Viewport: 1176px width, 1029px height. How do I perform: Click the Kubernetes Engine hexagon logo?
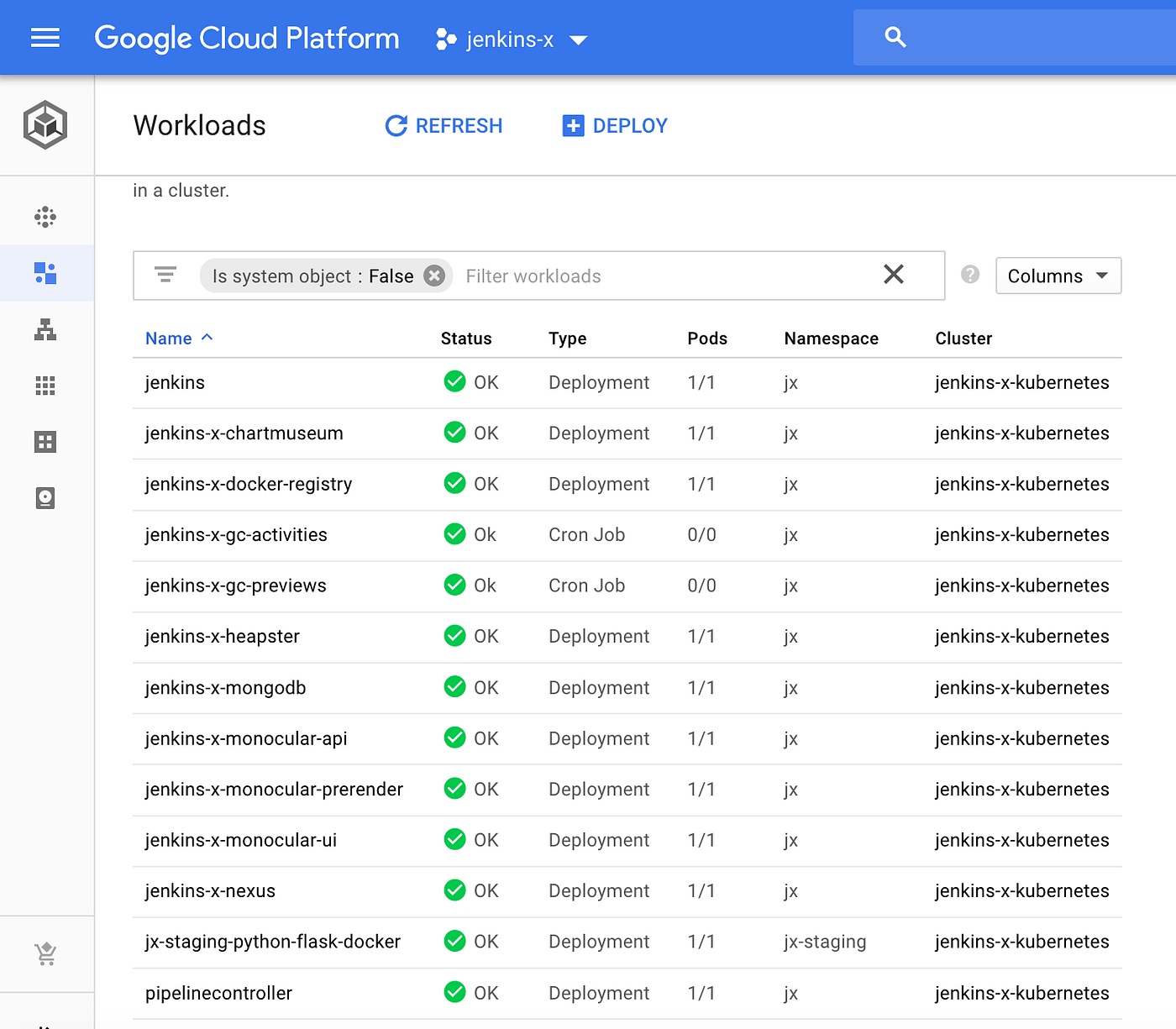(x=45, y=125)
